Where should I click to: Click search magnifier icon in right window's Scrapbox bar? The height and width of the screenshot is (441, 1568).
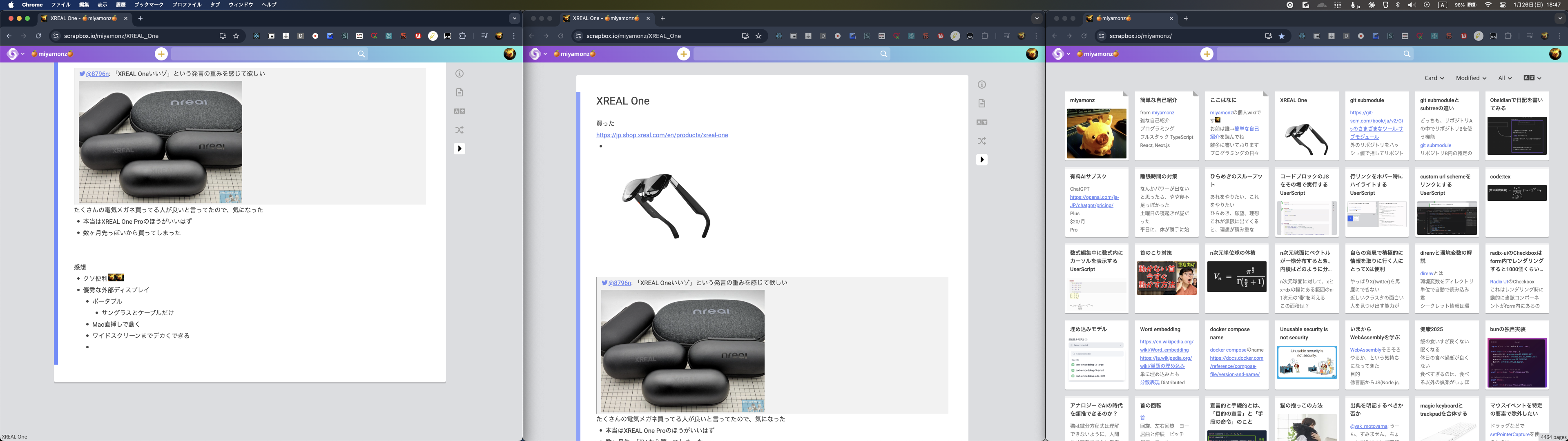(1407, 54)
